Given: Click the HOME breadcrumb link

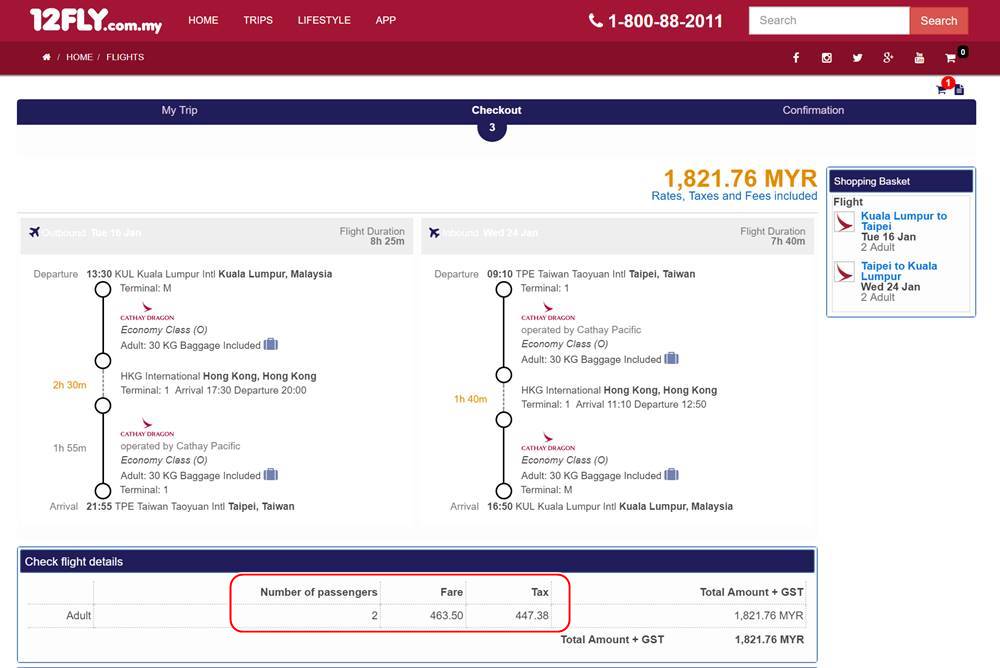Looking at the screenshot, I should pos(79,57).
